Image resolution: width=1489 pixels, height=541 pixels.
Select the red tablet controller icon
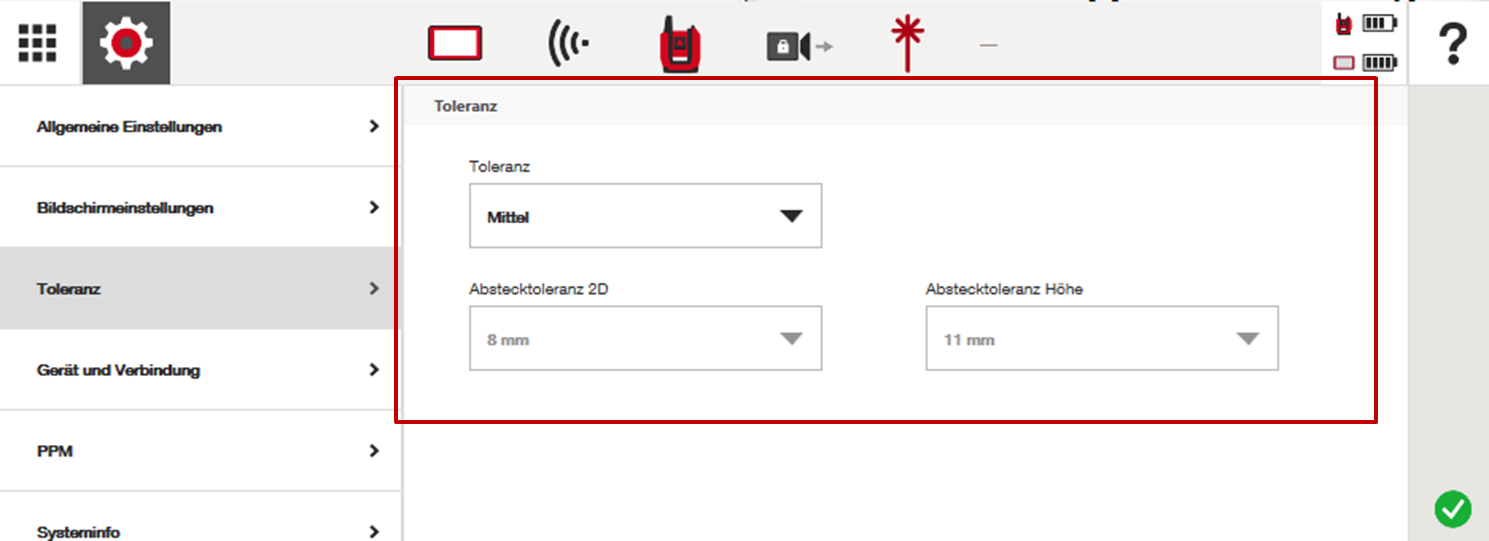455,44
